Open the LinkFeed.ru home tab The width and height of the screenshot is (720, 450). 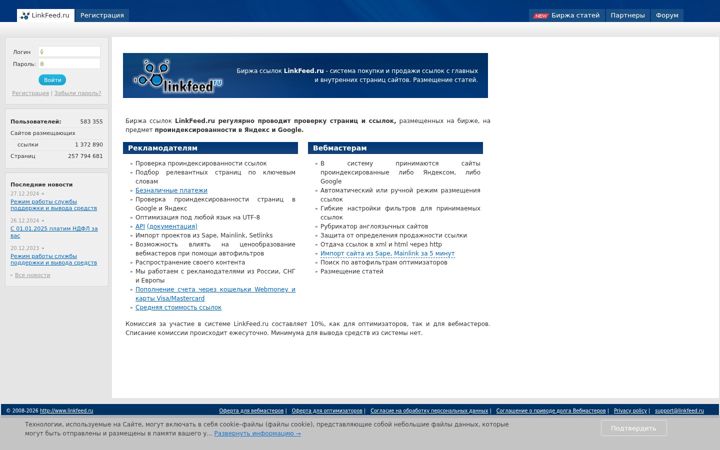coord(45,15)
